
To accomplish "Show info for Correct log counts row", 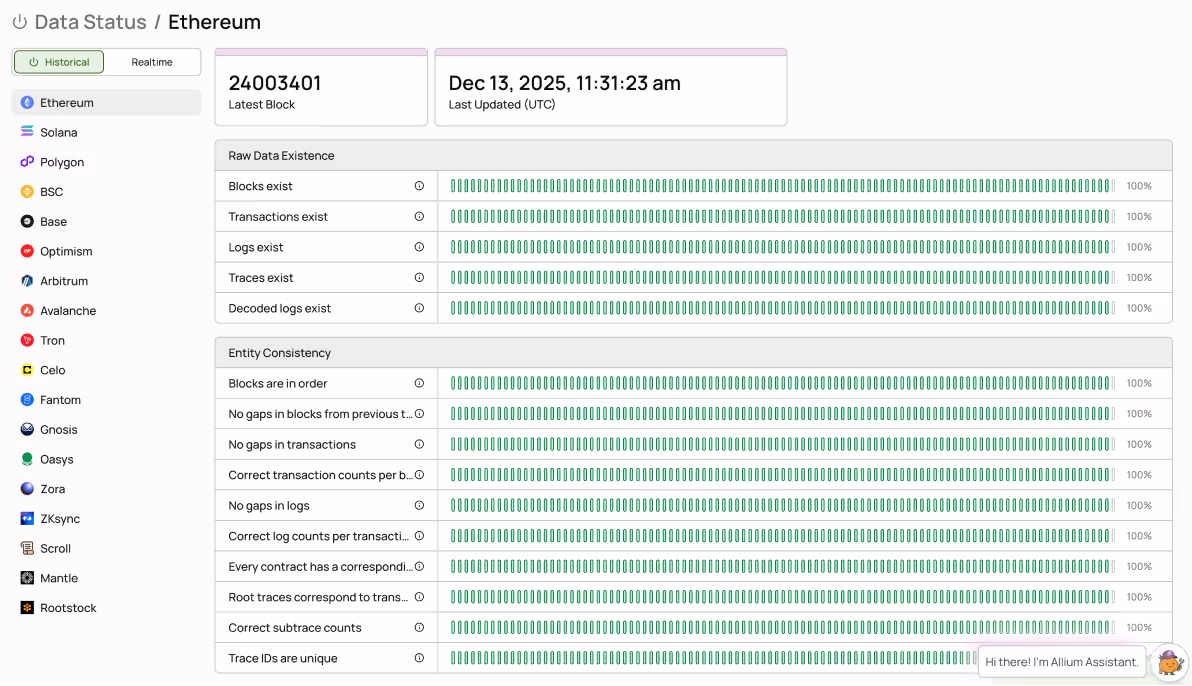I will pyautogui.click(x=419, y=535).
